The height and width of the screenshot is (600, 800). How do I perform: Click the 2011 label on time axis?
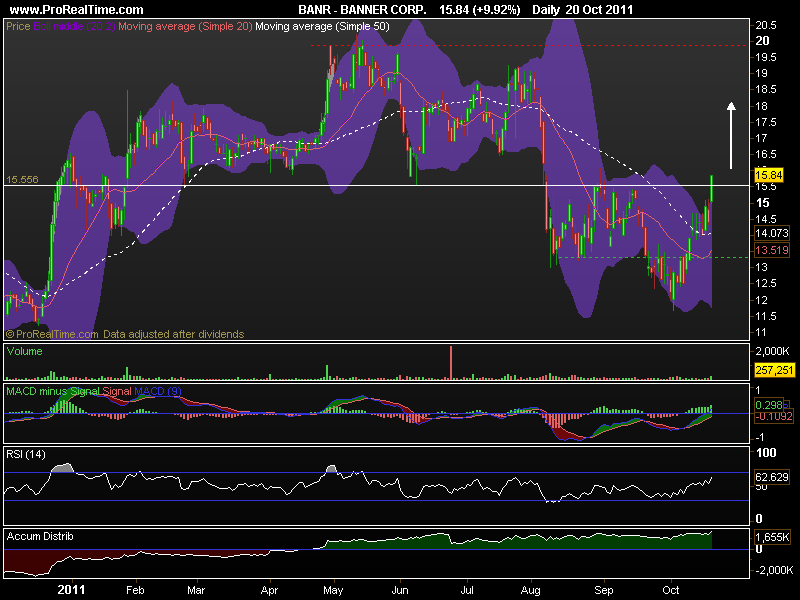[x=71, y=590]
